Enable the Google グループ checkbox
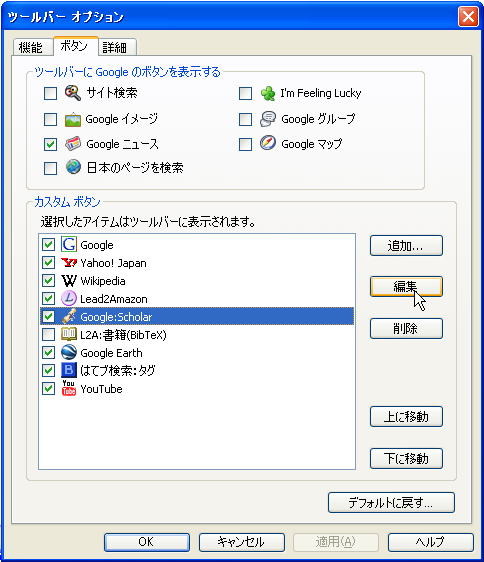484x562 pixels. [245, 119]
